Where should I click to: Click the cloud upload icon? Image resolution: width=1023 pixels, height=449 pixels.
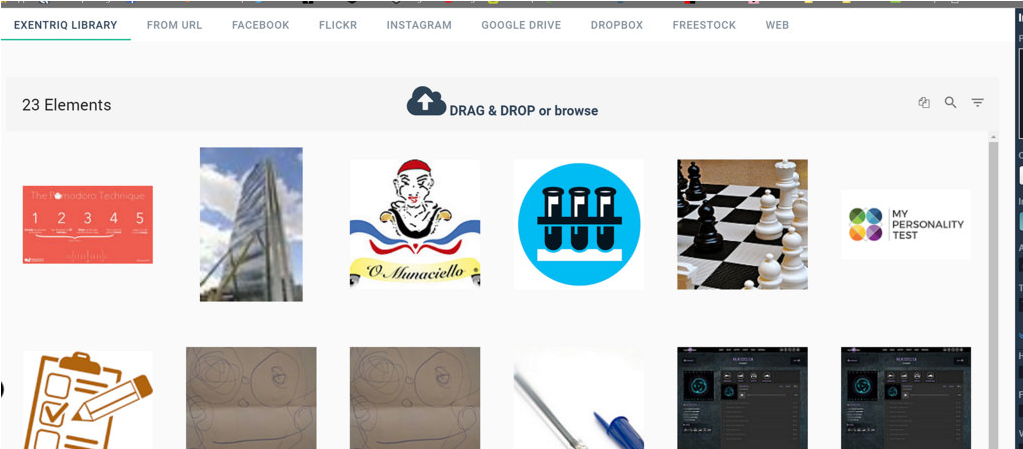pyautogui.click(x=426, y=101)
